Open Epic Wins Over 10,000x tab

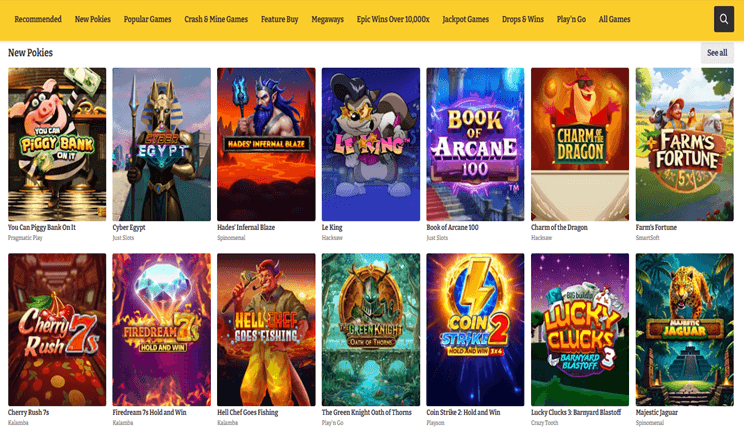pyautogui.click(x=393, y=19)
